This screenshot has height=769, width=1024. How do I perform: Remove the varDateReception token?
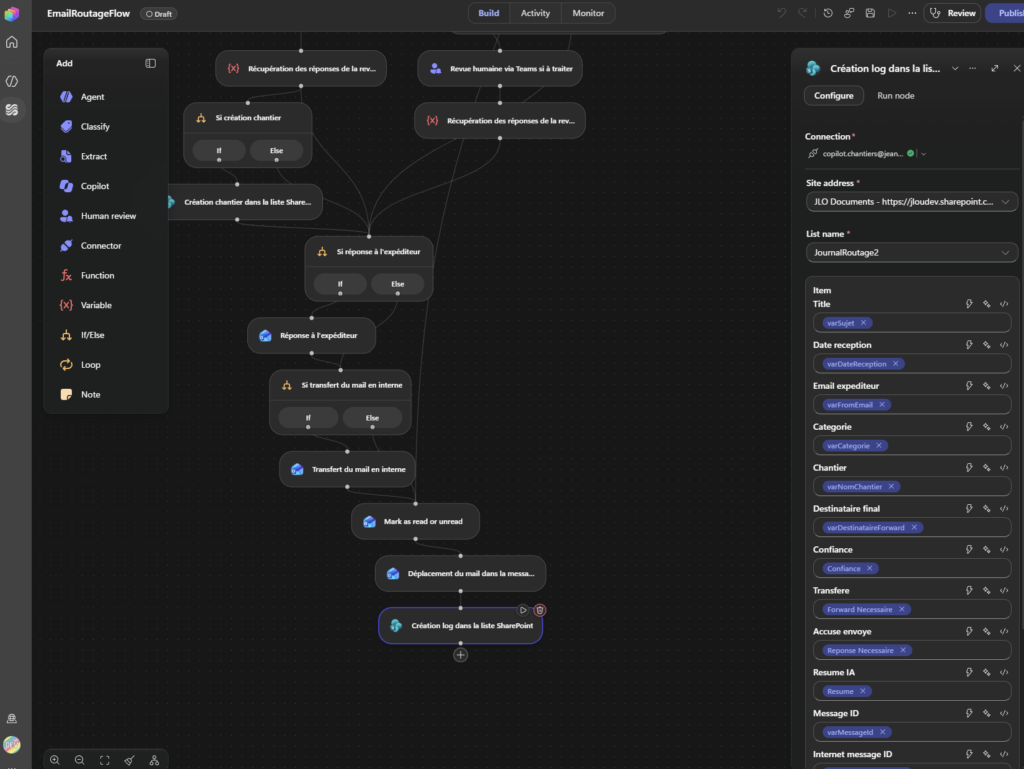tap(895, 364)
